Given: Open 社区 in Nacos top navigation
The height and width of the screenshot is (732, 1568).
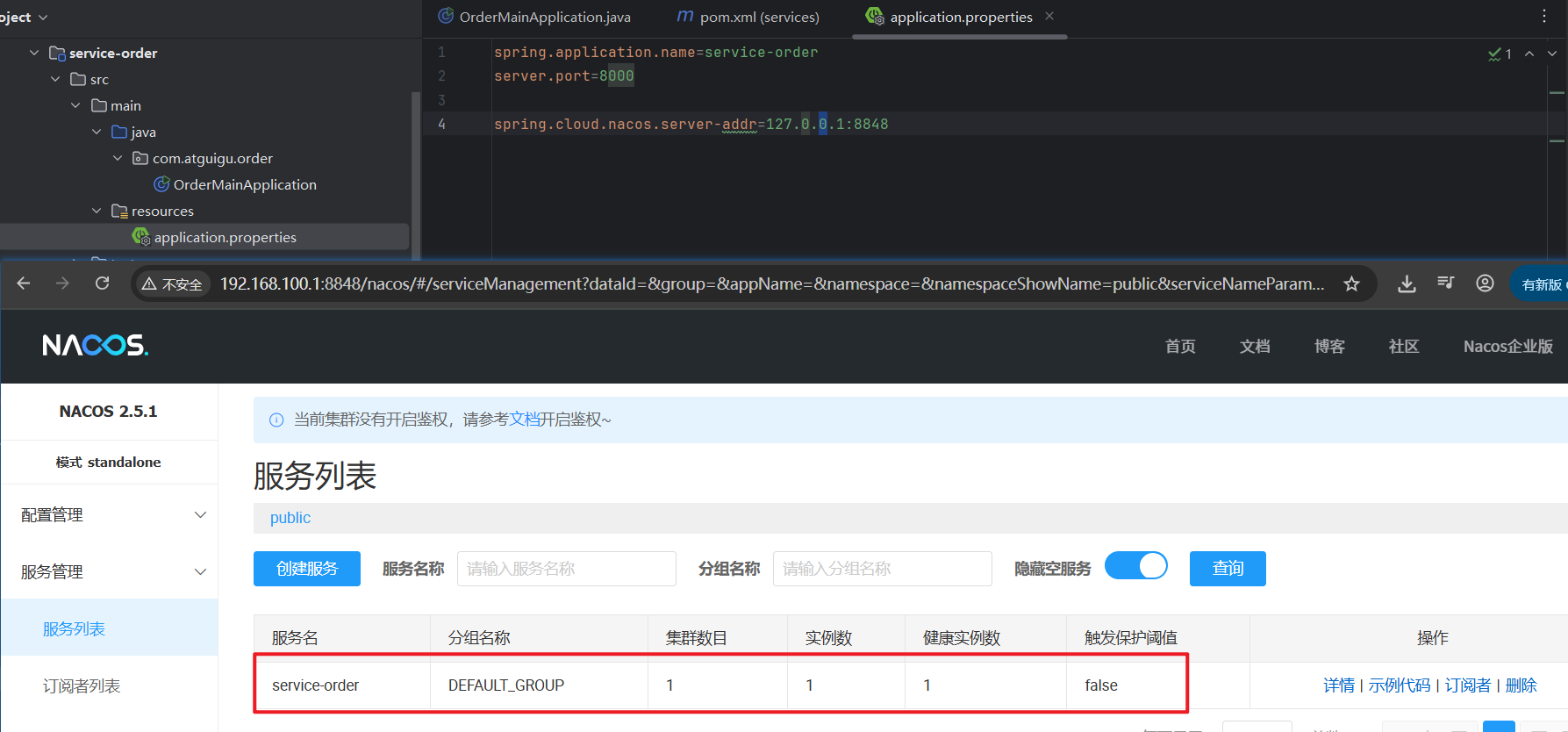Looking at the screenshot, I should click(x=1404, y=346).
